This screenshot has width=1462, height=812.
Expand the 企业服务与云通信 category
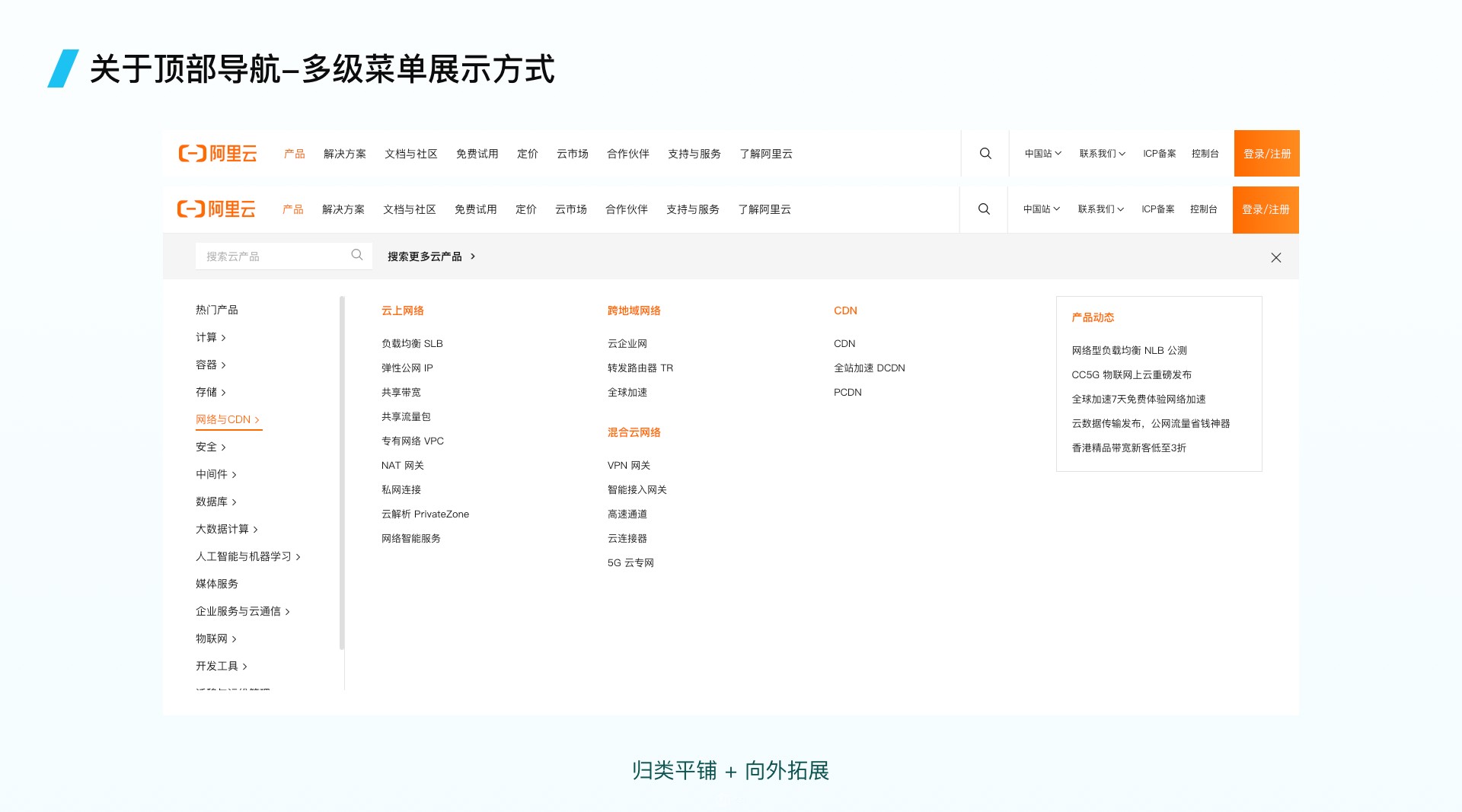(243, 611)
